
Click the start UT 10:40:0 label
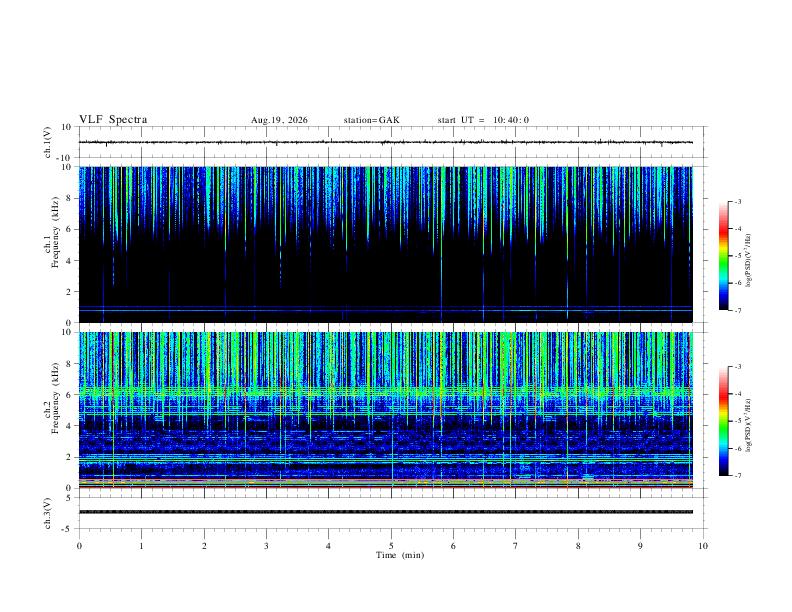point(483,120)
